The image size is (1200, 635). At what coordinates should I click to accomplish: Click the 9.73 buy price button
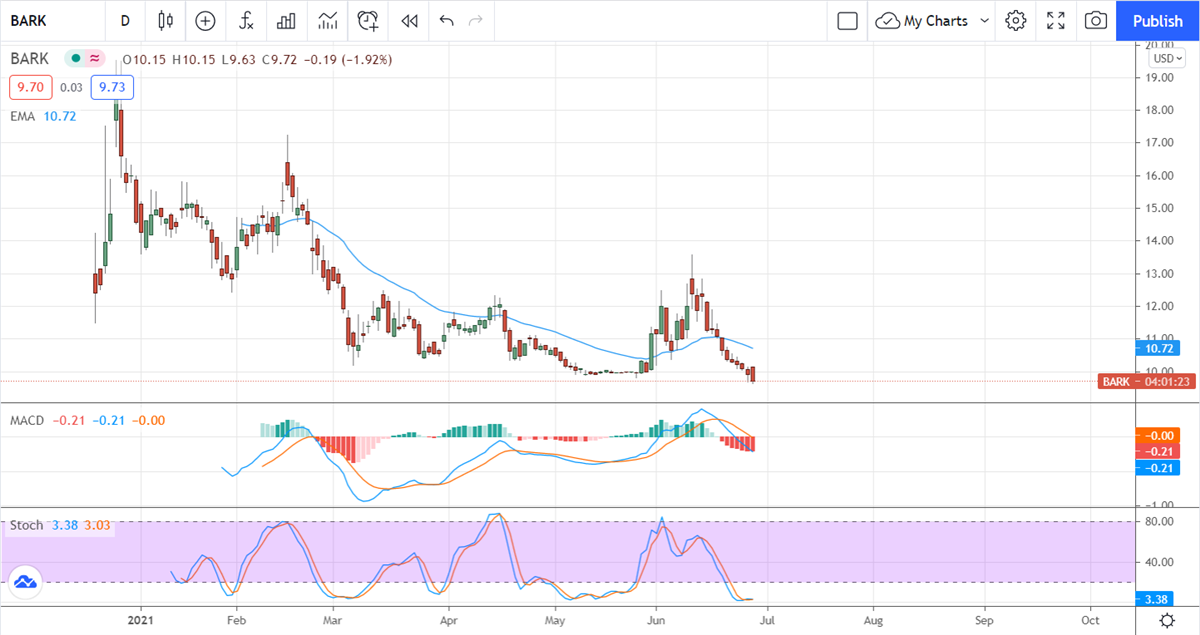(112, 88)
